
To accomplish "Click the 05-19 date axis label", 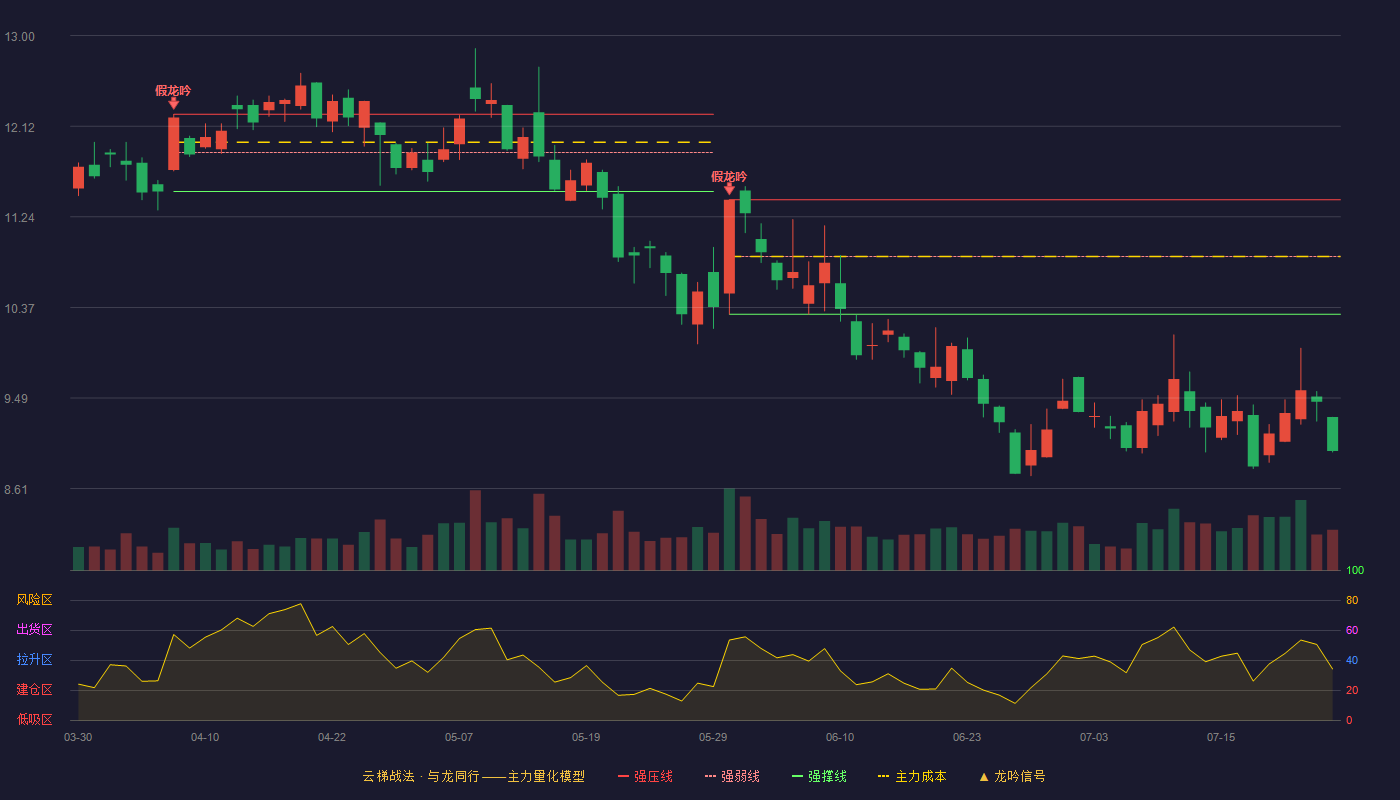I will coord(586,737).
